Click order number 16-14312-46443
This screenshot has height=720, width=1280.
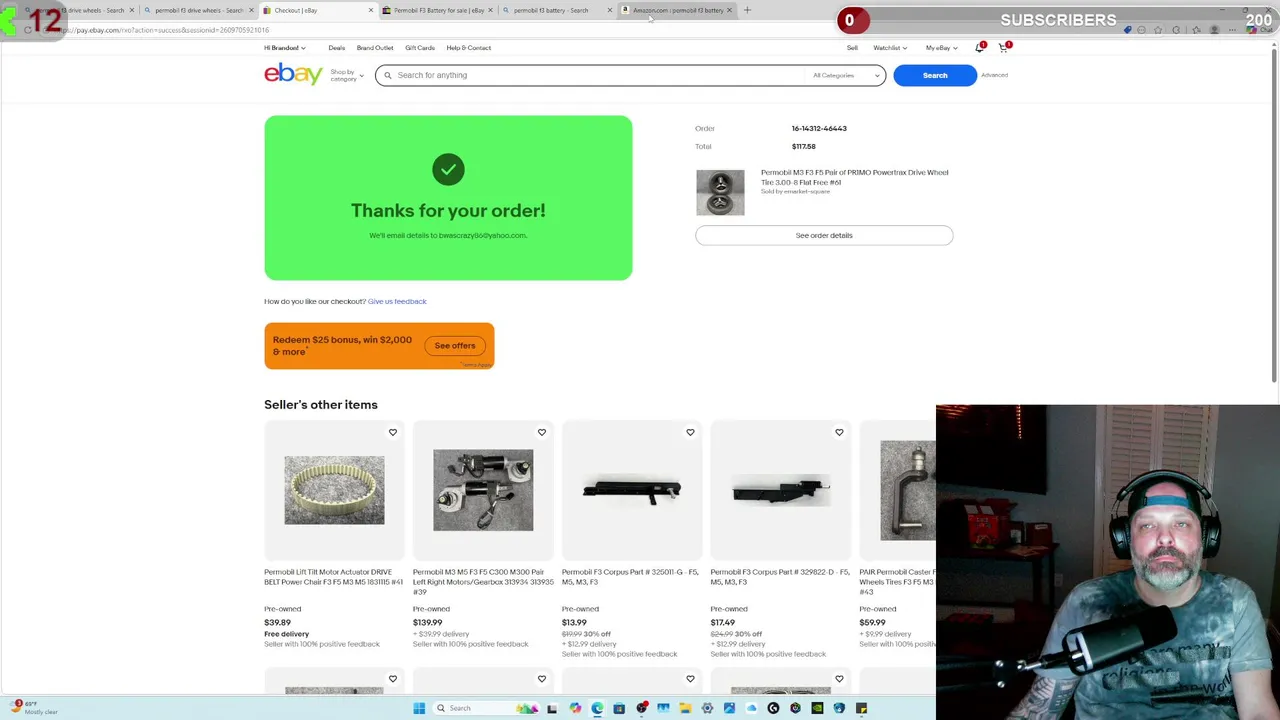819,128
